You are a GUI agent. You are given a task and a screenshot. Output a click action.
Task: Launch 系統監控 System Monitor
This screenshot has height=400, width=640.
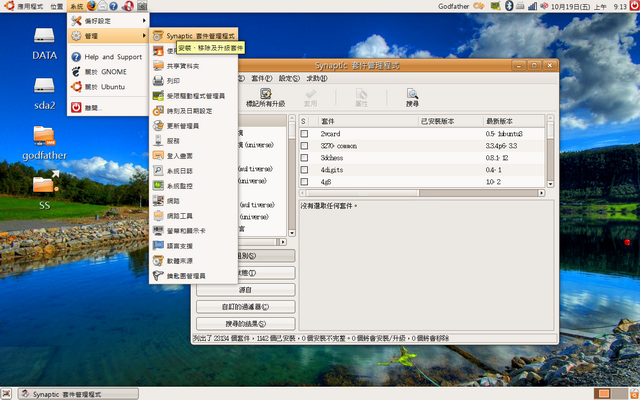193,186
